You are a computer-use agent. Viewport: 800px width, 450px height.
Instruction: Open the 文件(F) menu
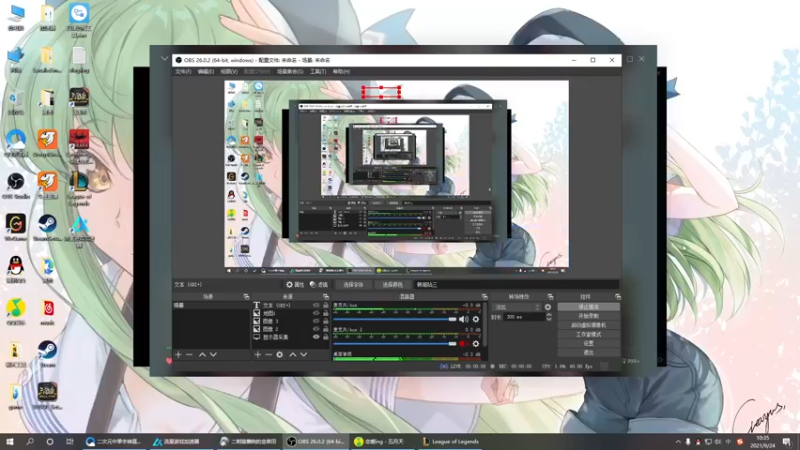[x=183, y=72]
